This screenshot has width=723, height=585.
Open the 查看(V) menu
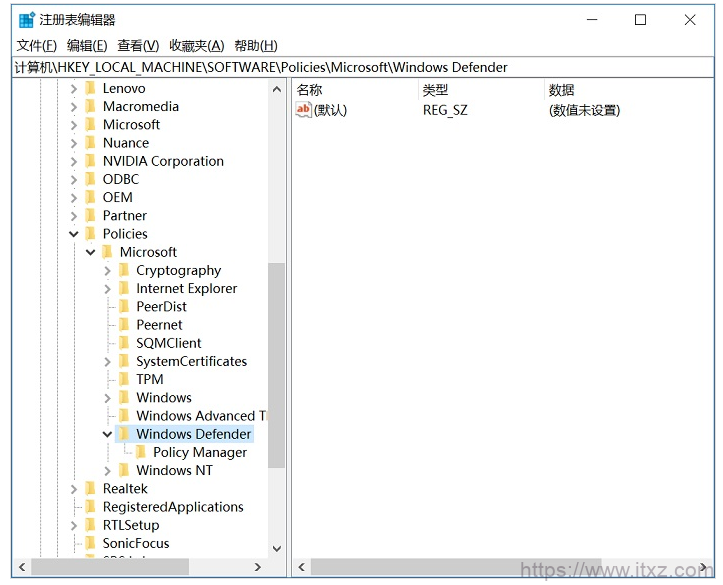[138, 46]
